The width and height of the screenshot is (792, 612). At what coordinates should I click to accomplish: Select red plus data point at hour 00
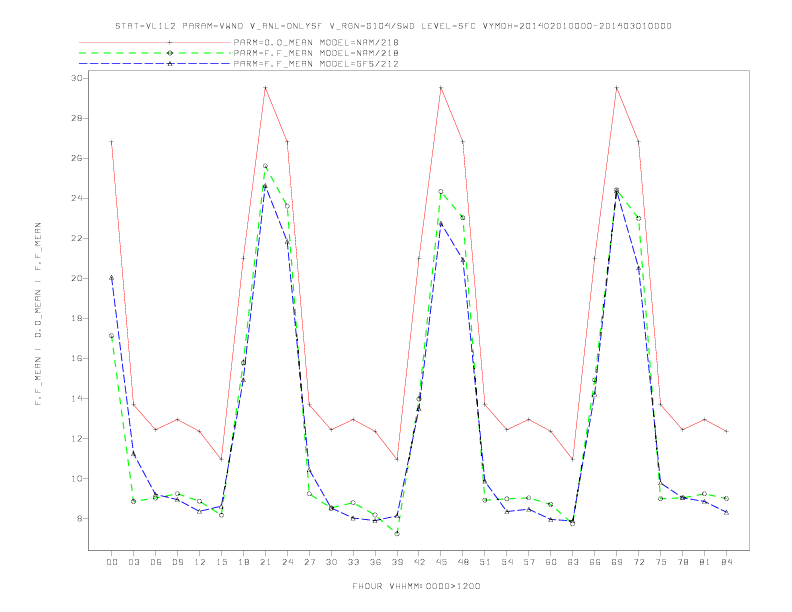coord(112,142)
